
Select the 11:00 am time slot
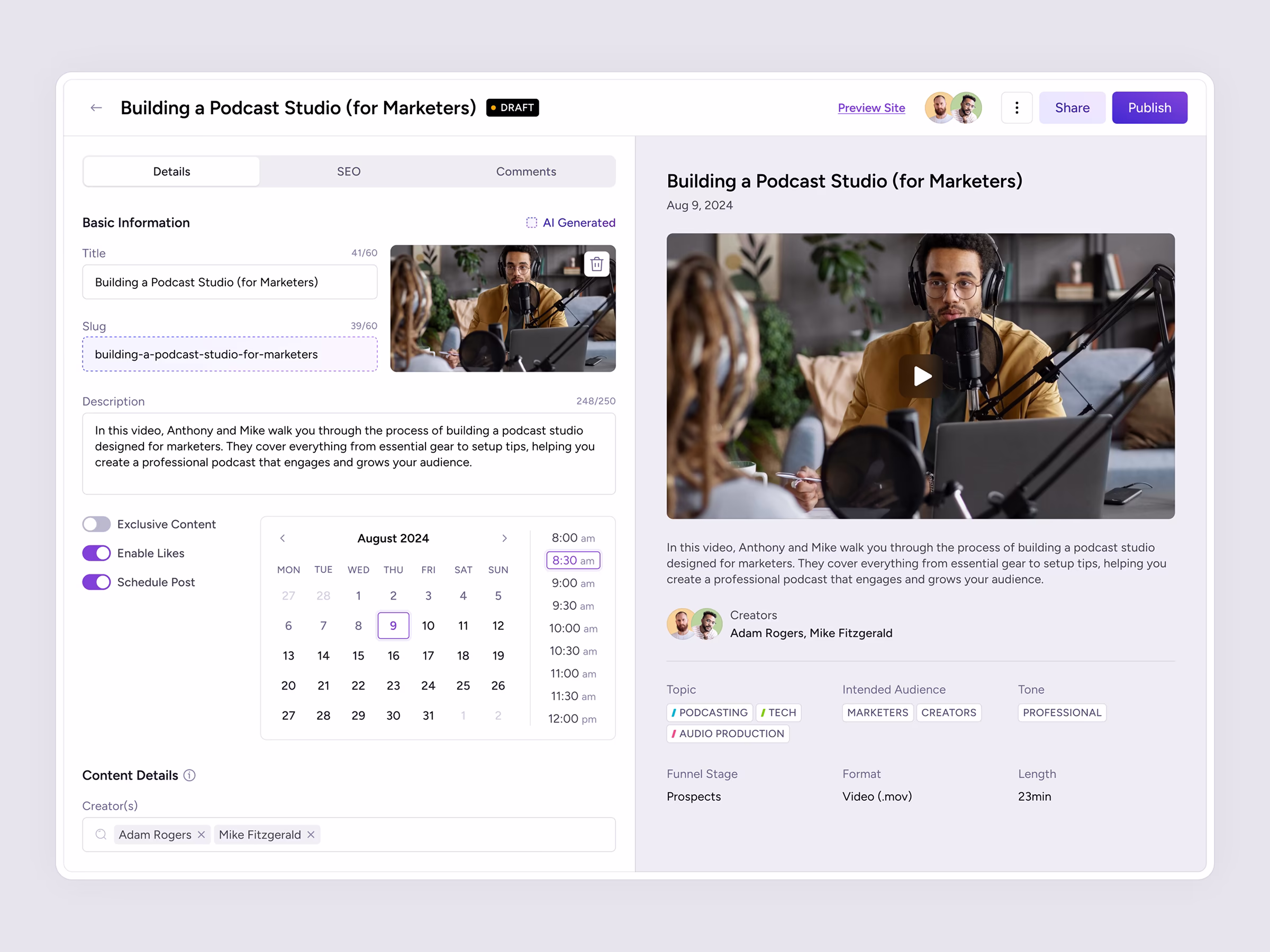pos(573,674)
